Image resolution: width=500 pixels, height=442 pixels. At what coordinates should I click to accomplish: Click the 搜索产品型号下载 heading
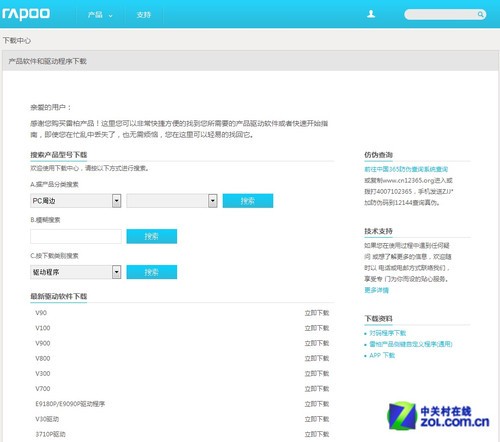[59, 155]
